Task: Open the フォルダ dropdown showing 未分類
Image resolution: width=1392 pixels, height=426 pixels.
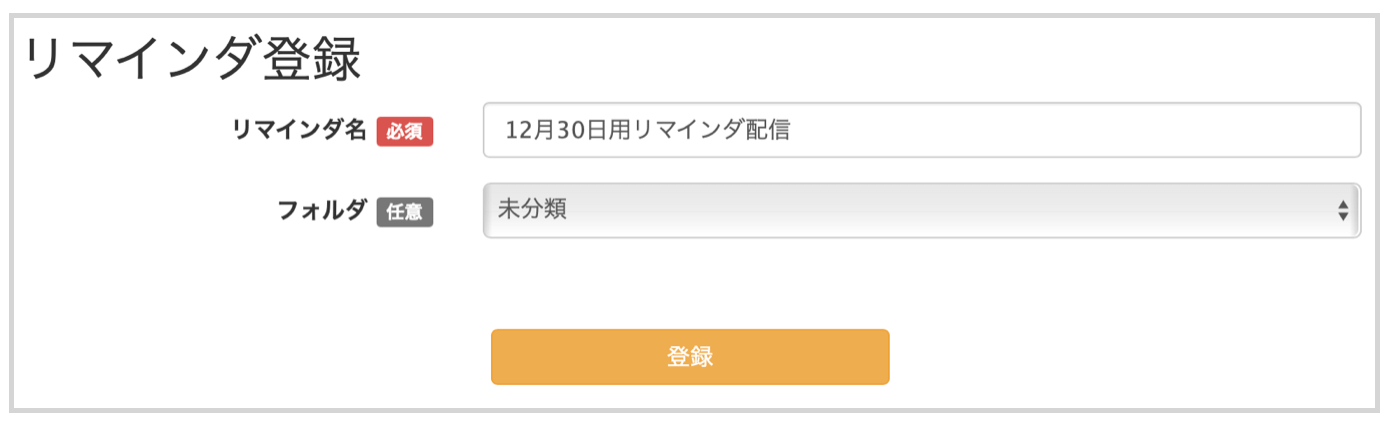Action: click(x=920, y=211)
